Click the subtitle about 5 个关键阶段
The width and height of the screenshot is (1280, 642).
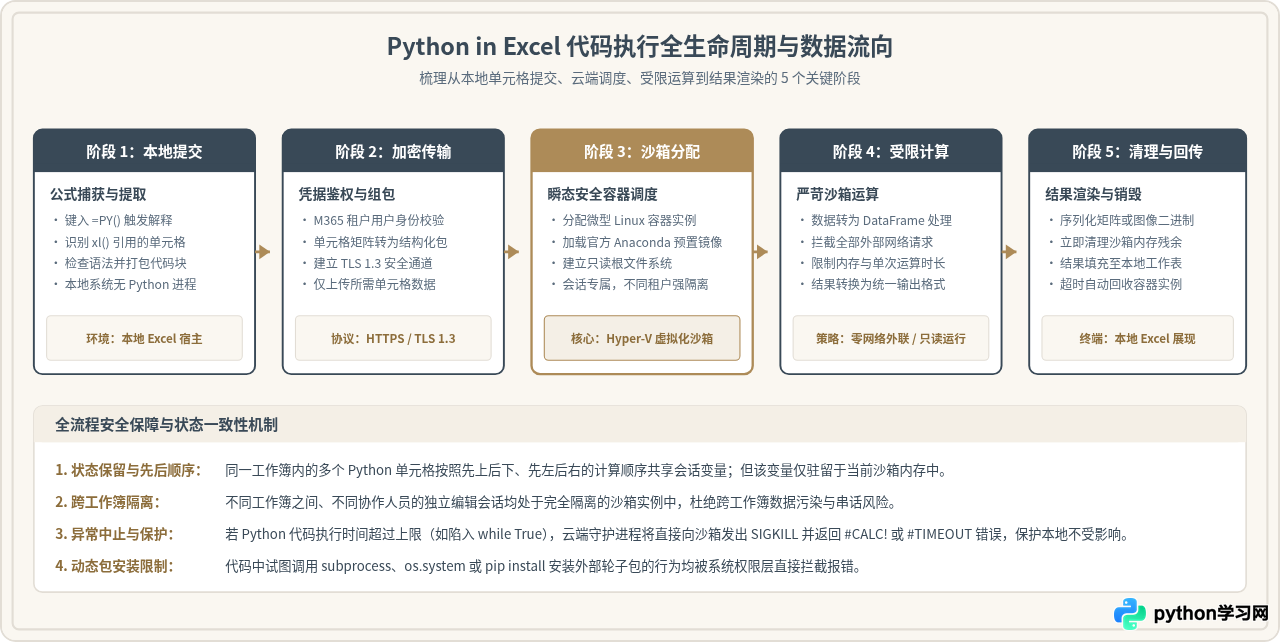[640, 78]
